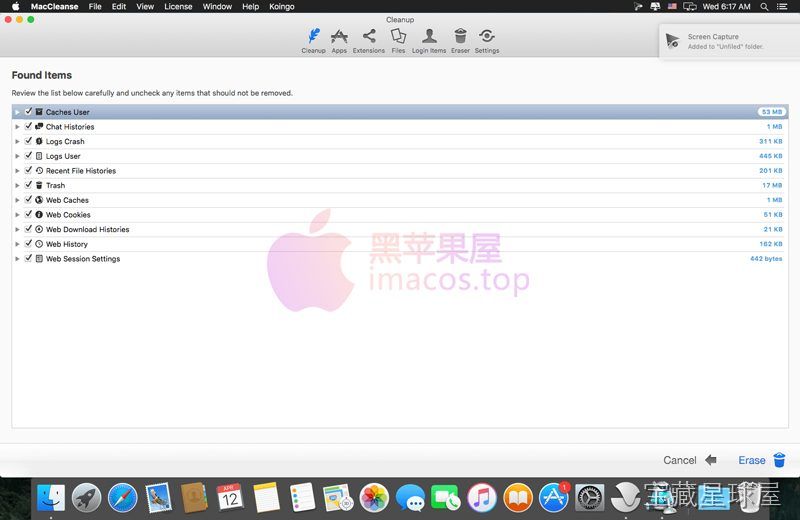800x520 pixels.
Task: Open Contacts from the Dock
Action: [194, 498]
